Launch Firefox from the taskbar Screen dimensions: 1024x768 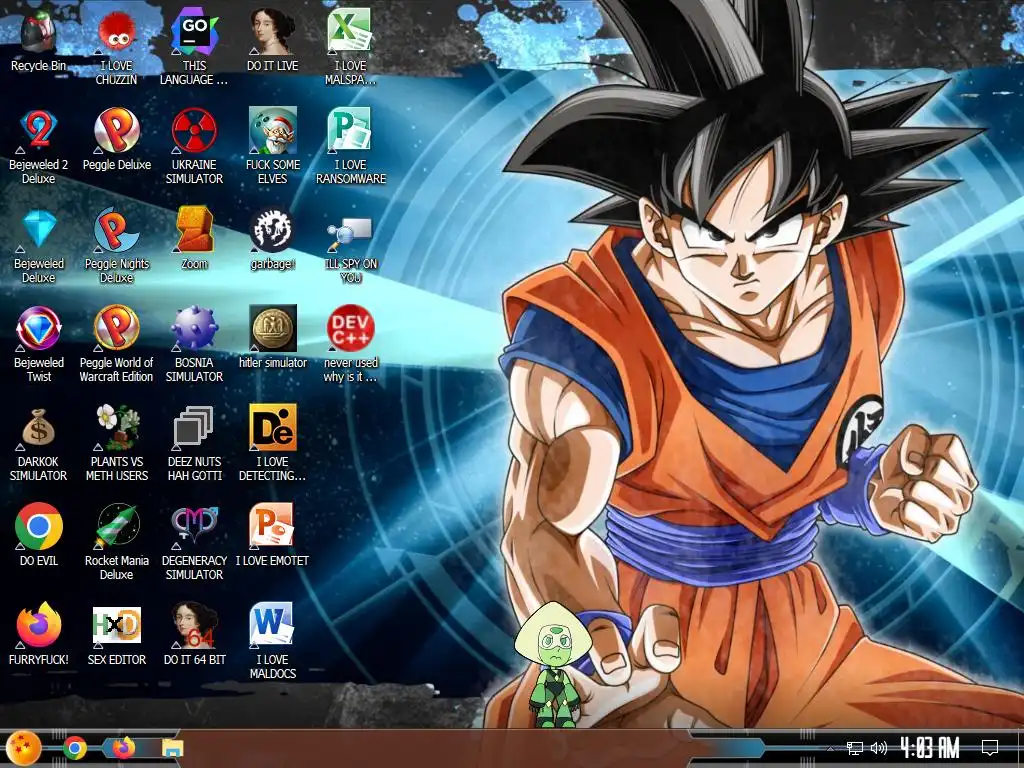pyautogui.click(x=123, y=748)
